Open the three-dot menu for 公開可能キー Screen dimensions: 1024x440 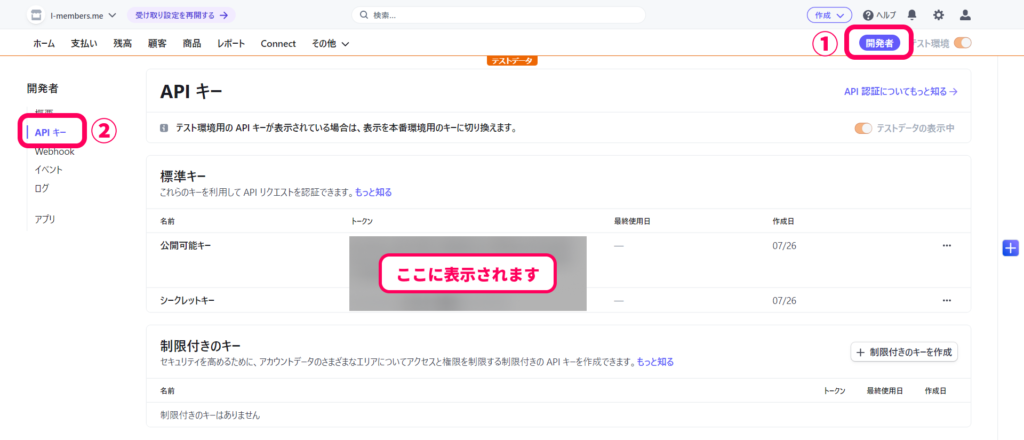tap(946, 245)
